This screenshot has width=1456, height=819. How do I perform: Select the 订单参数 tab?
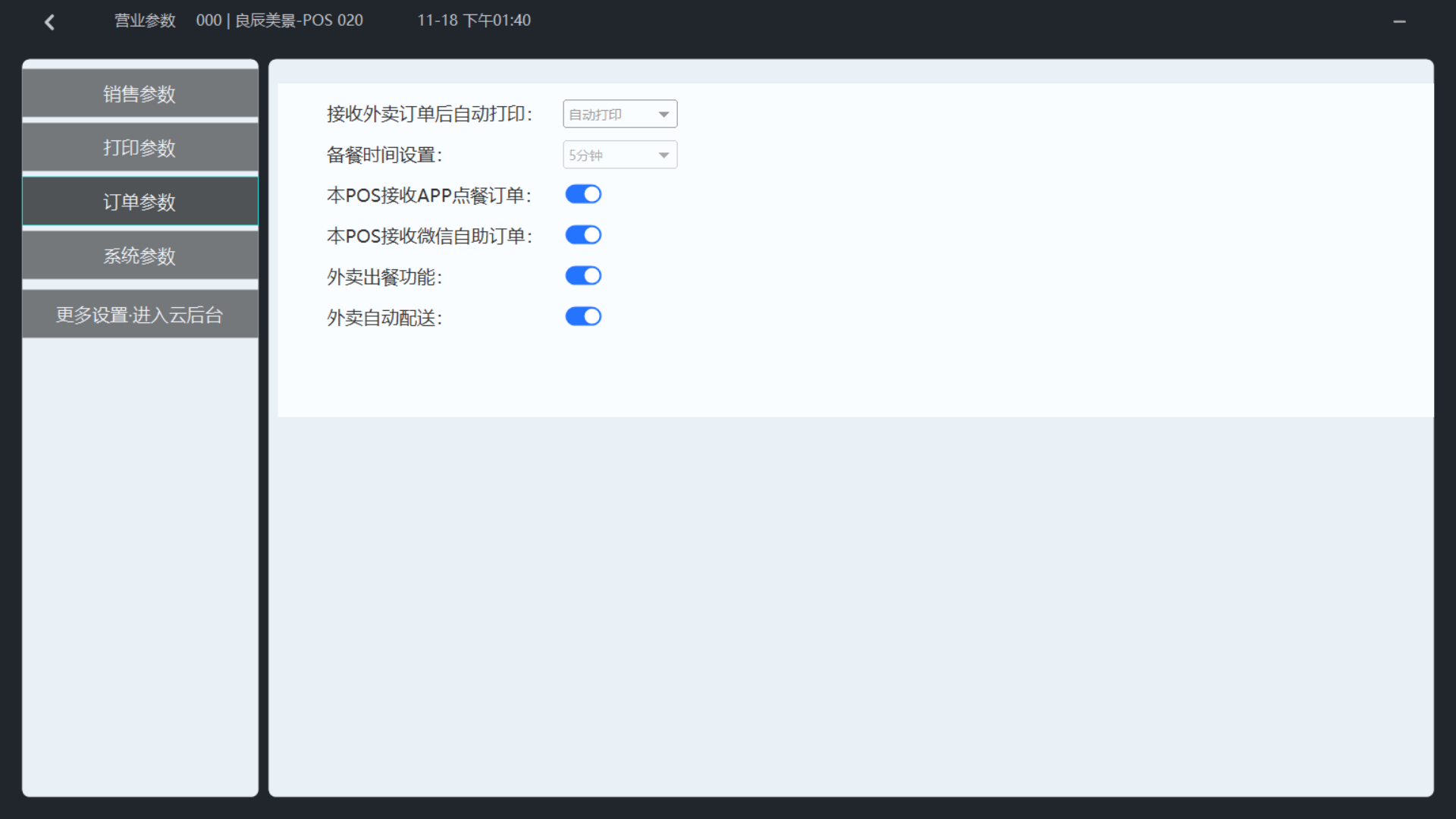[140, 202]
